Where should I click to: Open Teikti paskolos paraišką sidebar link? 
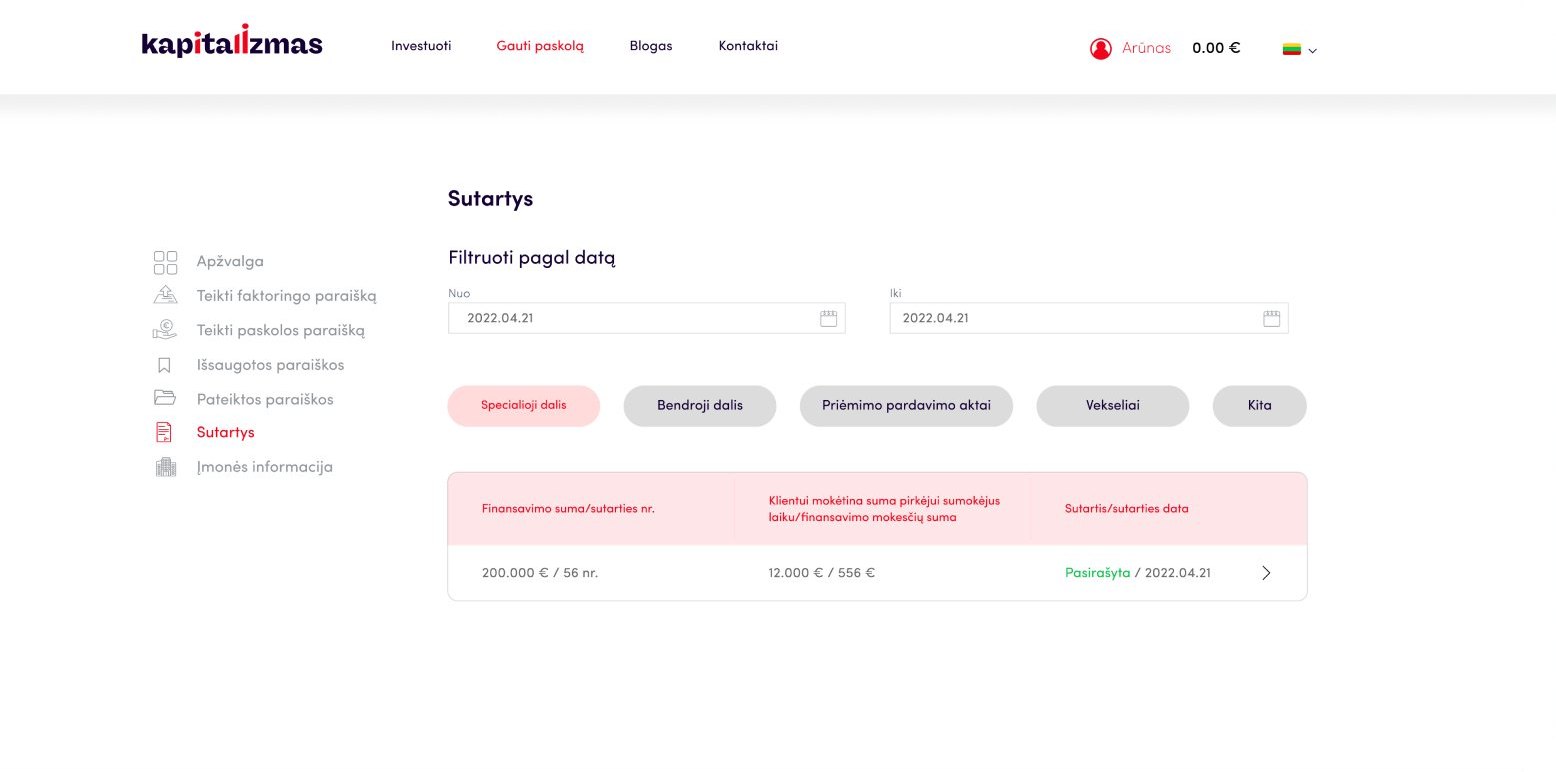pos(281,330)
